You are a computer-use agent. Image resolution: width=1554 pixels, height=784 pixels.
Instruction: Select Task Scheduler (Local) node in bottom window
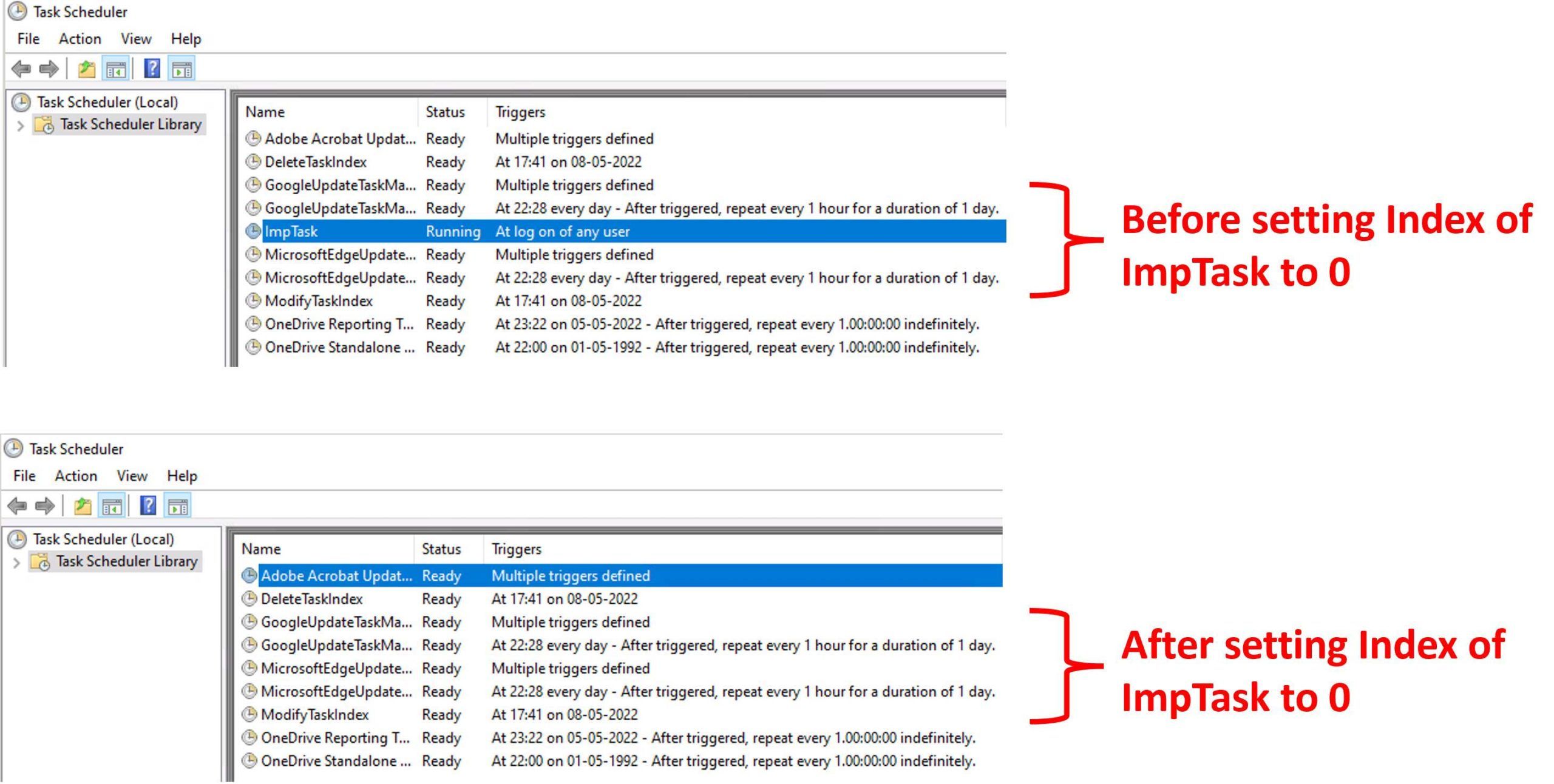click(x=104, y=539)
